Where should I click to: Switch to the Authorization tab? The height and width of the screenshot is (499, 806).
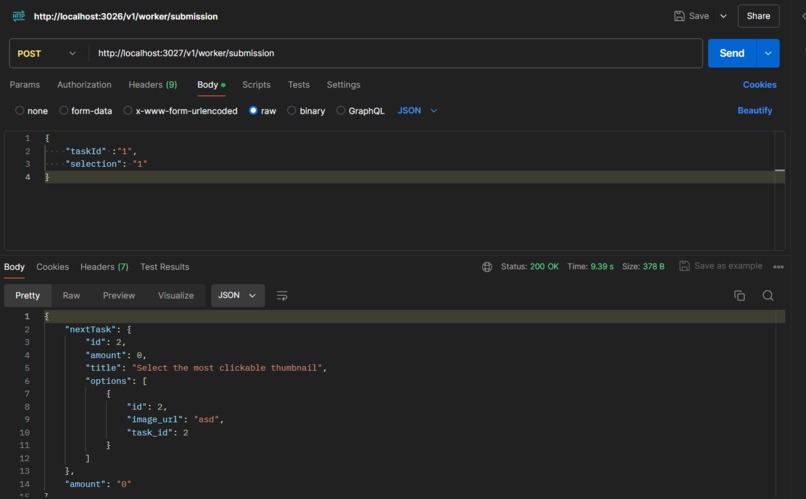point(84,85)
